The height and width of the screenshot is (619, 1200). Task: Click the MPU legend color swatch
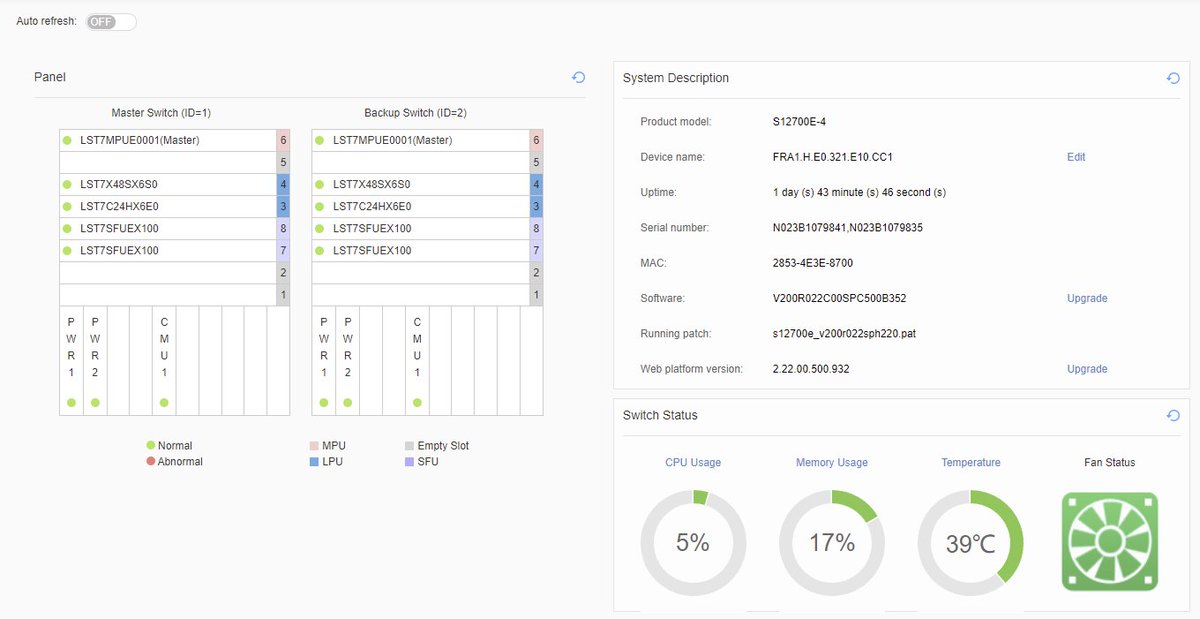coord(314,446)
